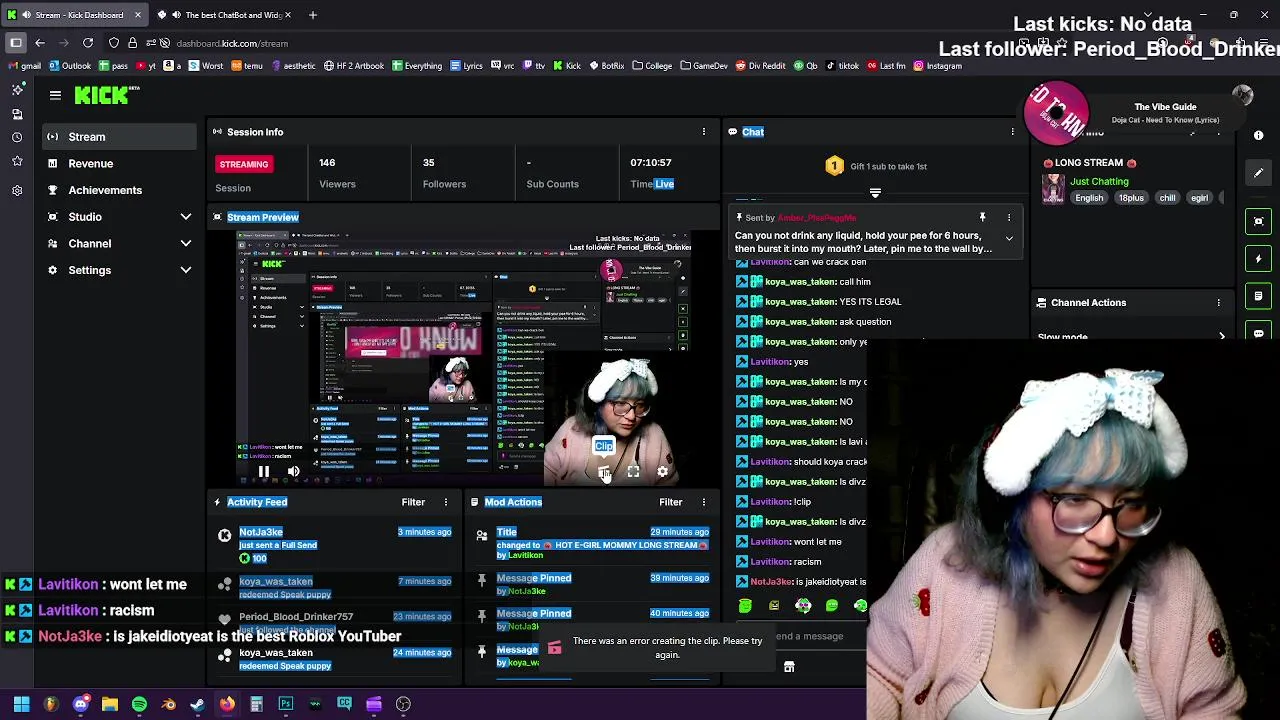The width and height of the screenshot is (1280, 720).
Task: Open Steam from the taskbar
Action: click(x=197, y=704)
